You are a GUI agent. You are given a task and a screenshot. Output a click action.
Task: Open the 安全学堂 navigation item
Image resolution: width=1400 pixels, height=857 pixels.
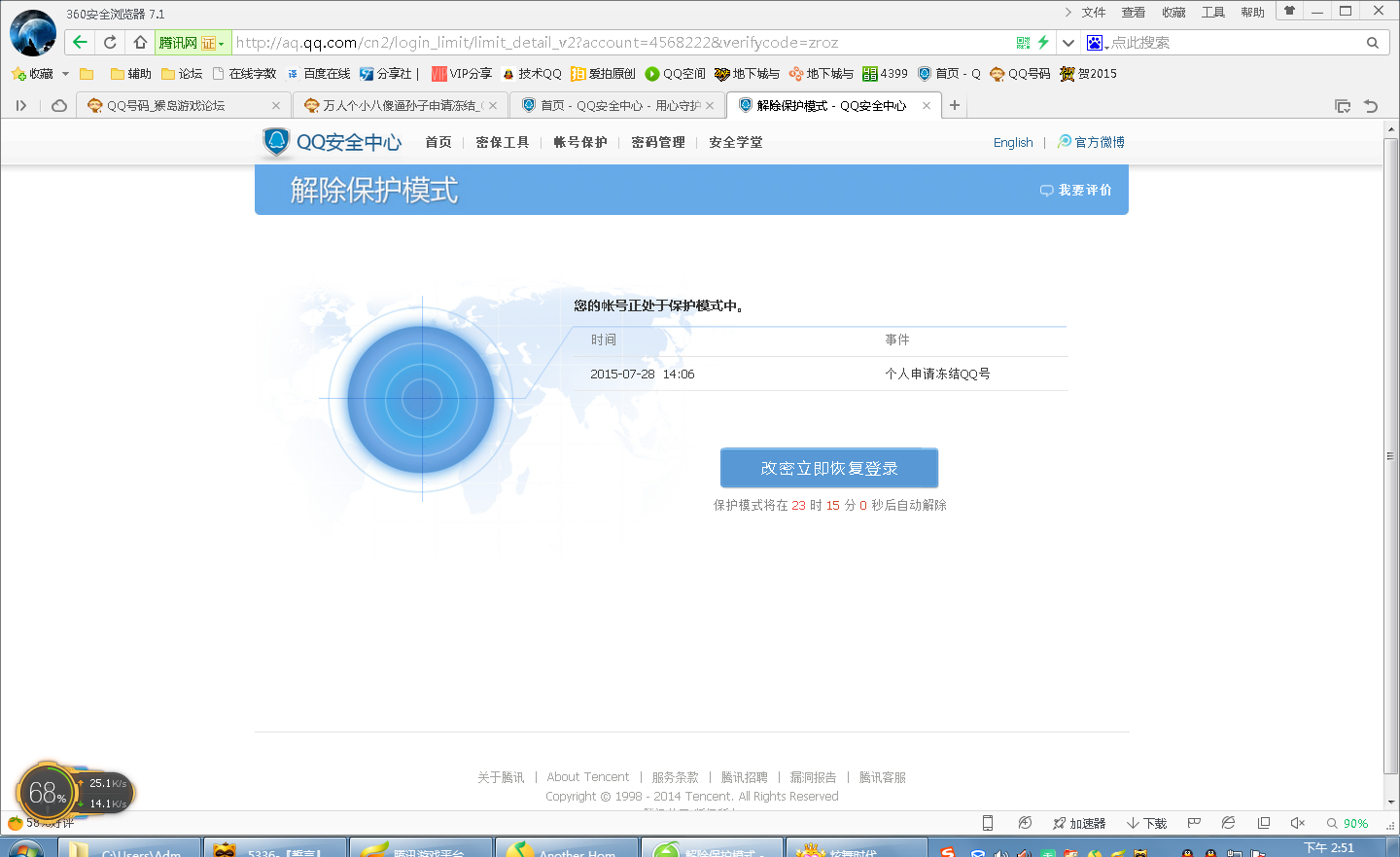click(736, 142)
